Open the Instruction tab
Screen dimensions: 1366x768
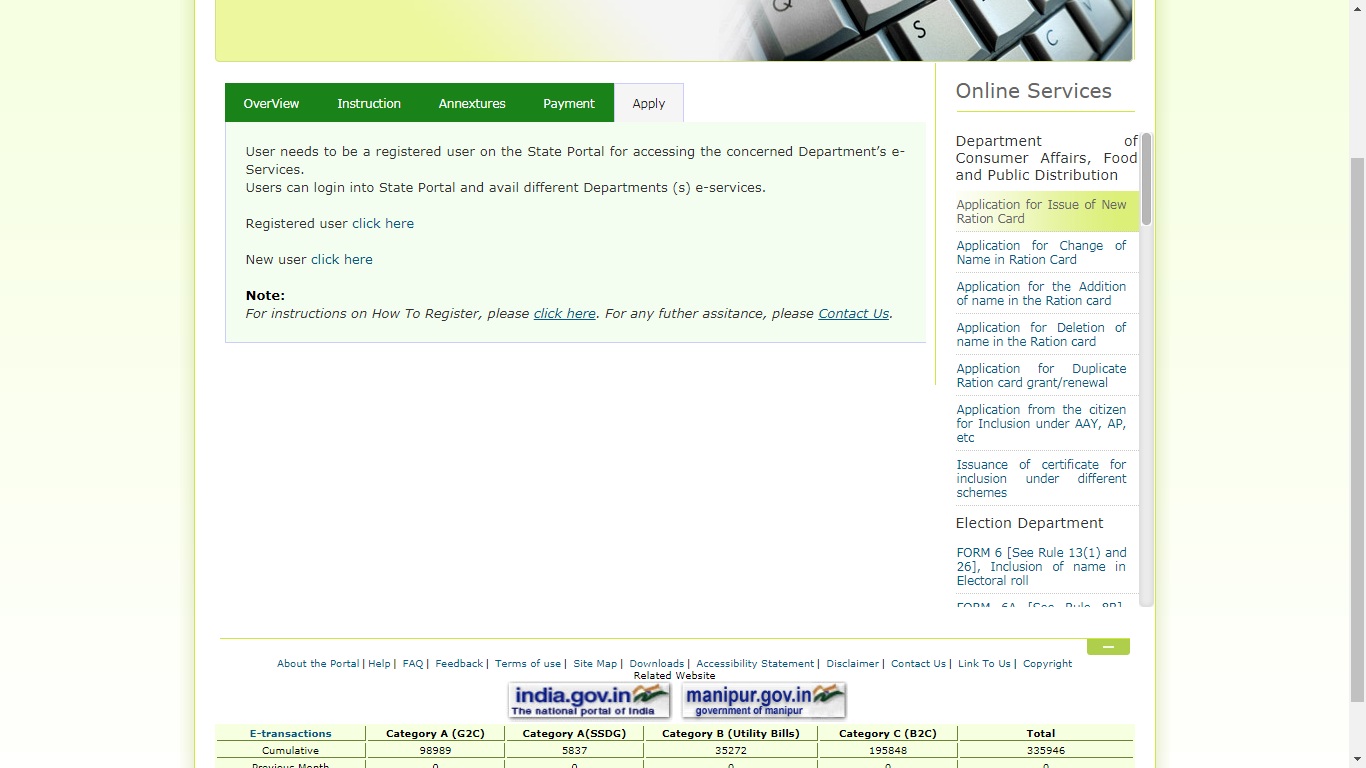369,103
